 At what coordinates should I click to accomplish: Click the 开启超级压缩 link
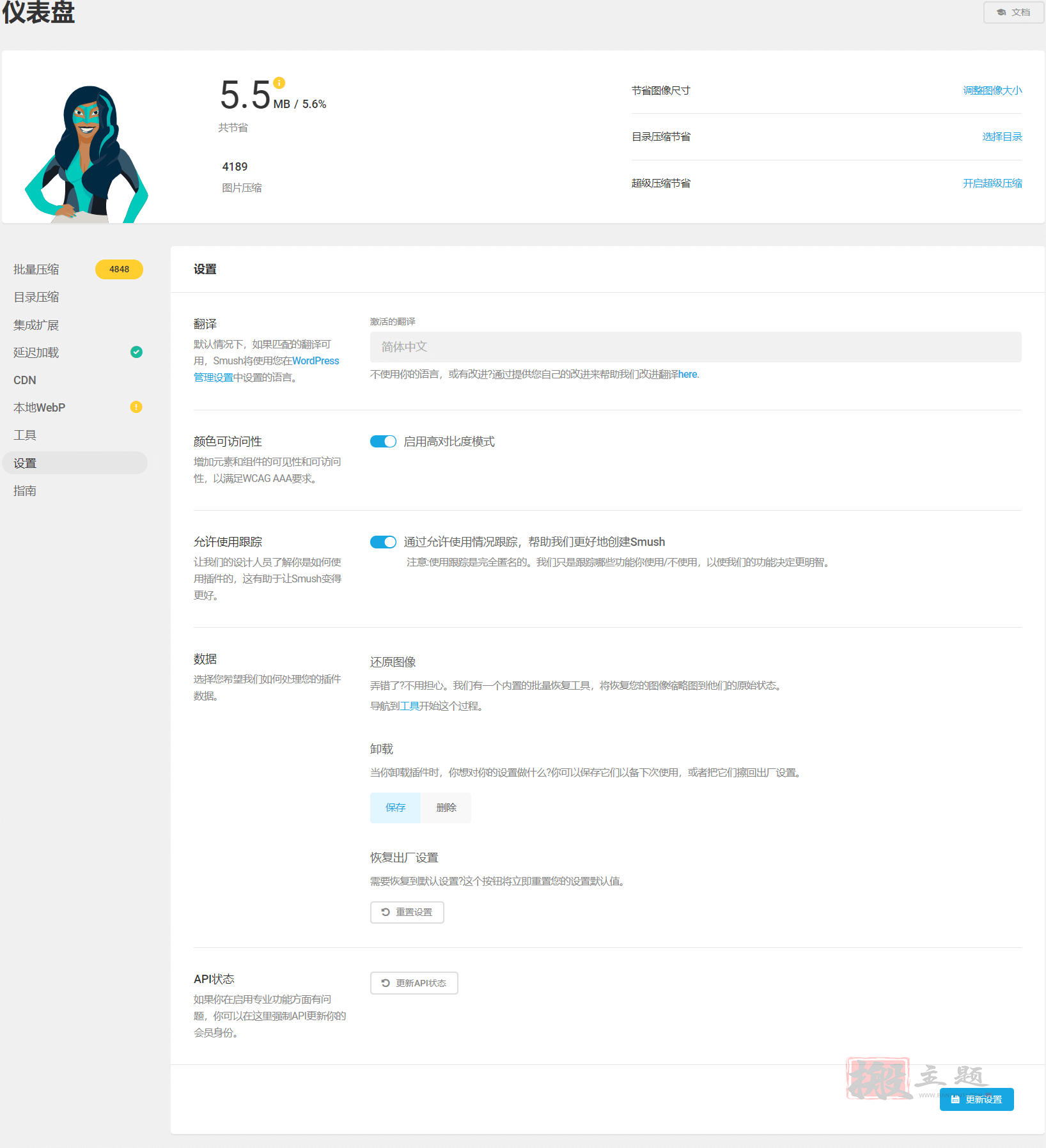[x=992, y=183]
